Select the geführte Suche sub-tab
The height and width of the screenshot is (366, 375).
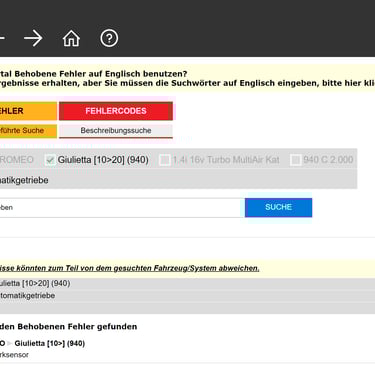pos(28,131)
